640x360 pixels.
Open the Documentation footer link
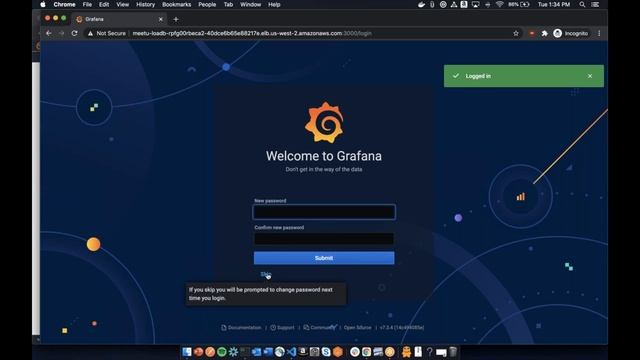click(241, 327)
